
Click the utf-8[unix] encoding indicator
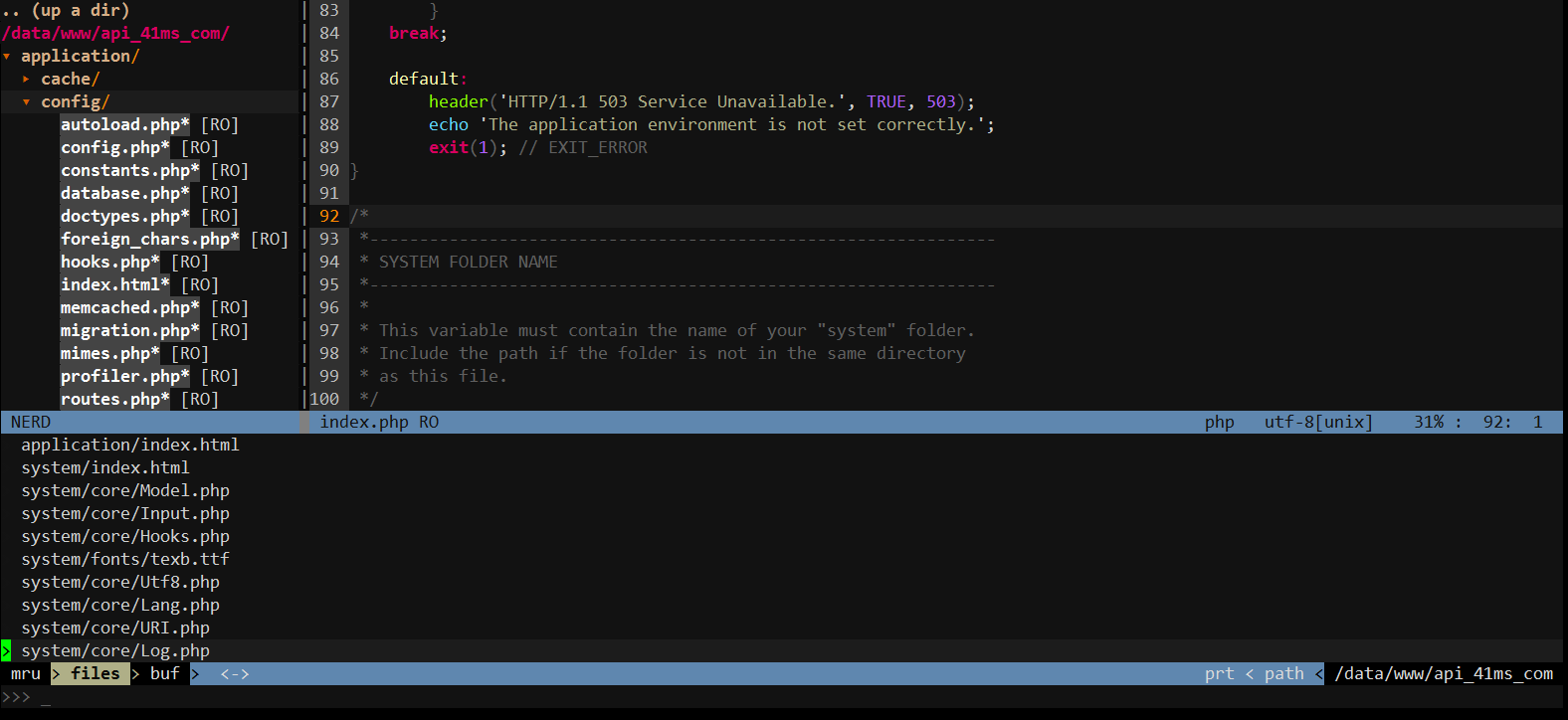(1319, 423)
